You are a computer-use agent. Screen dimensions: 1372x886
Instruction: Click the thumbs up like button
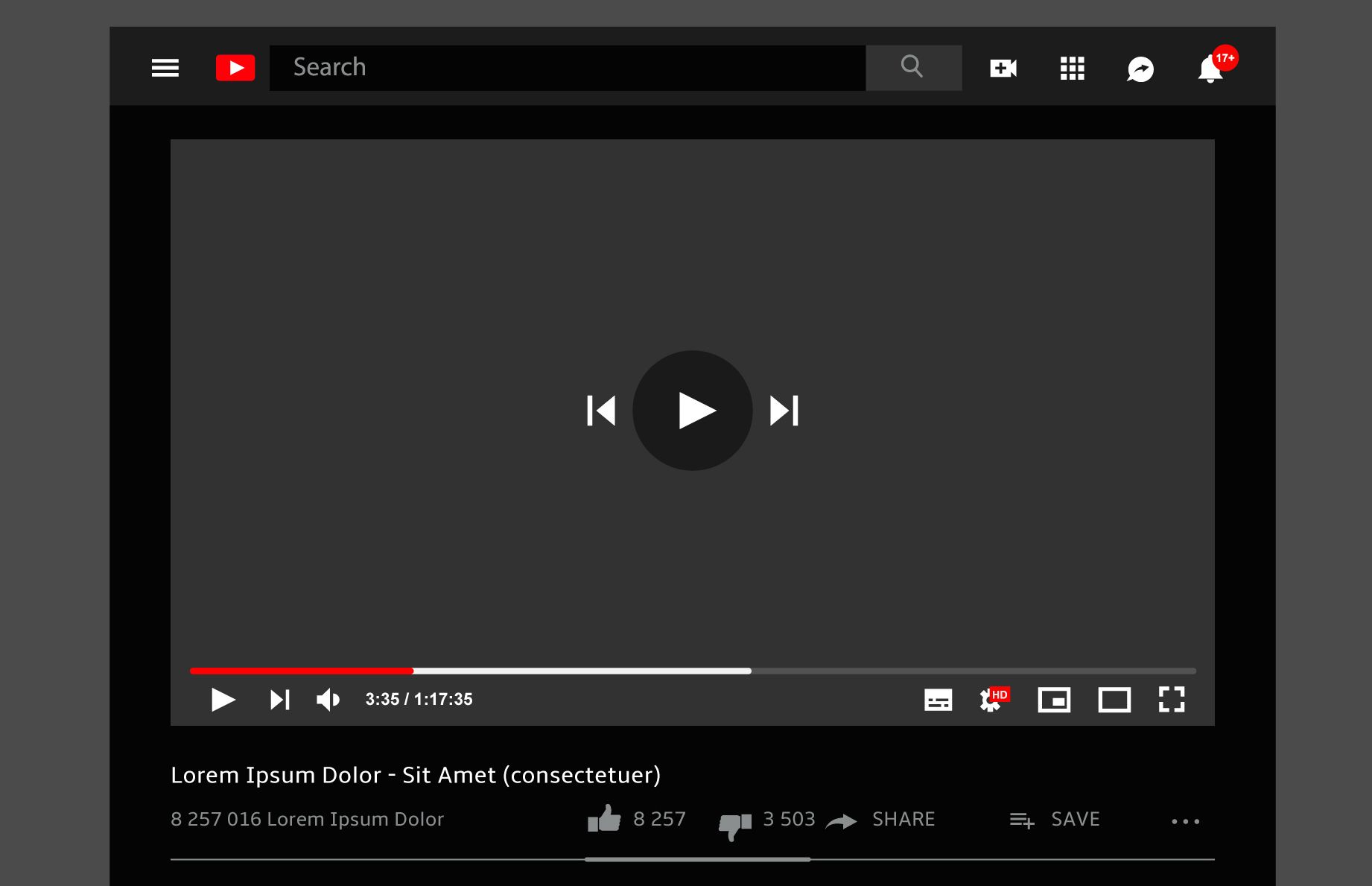(604, 818)
